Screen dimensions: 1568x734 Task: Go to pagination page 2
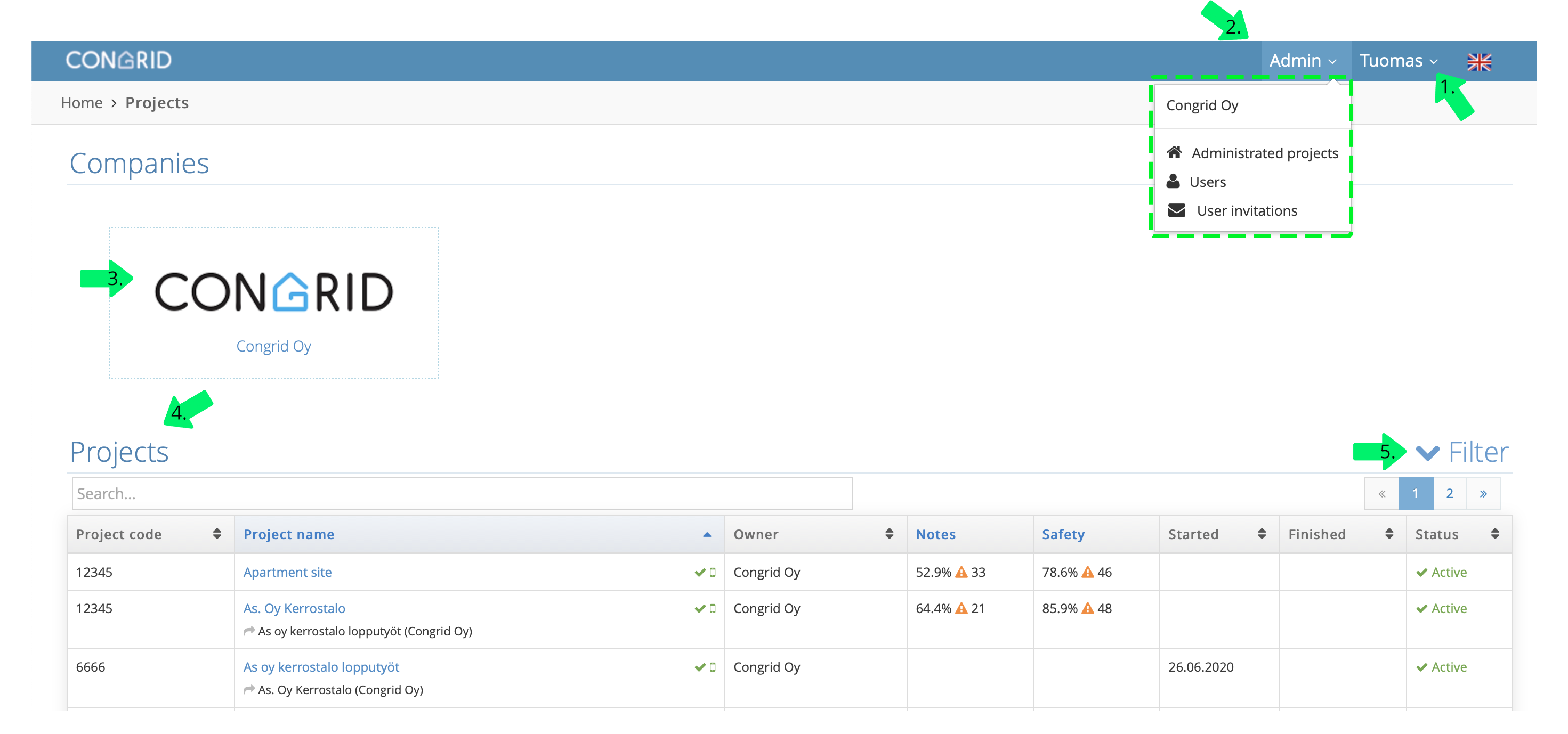(1450, 493)
